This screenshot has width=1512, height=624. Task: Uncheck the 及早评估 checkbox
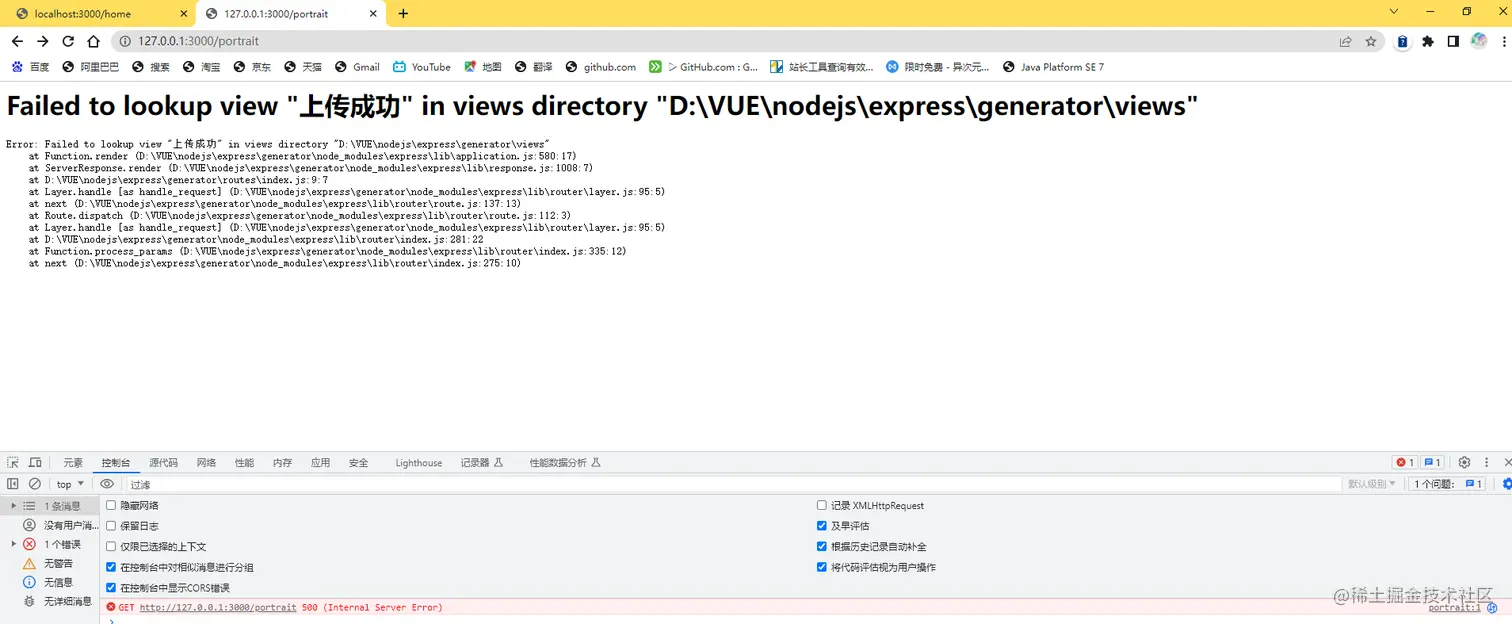(822, 526)
